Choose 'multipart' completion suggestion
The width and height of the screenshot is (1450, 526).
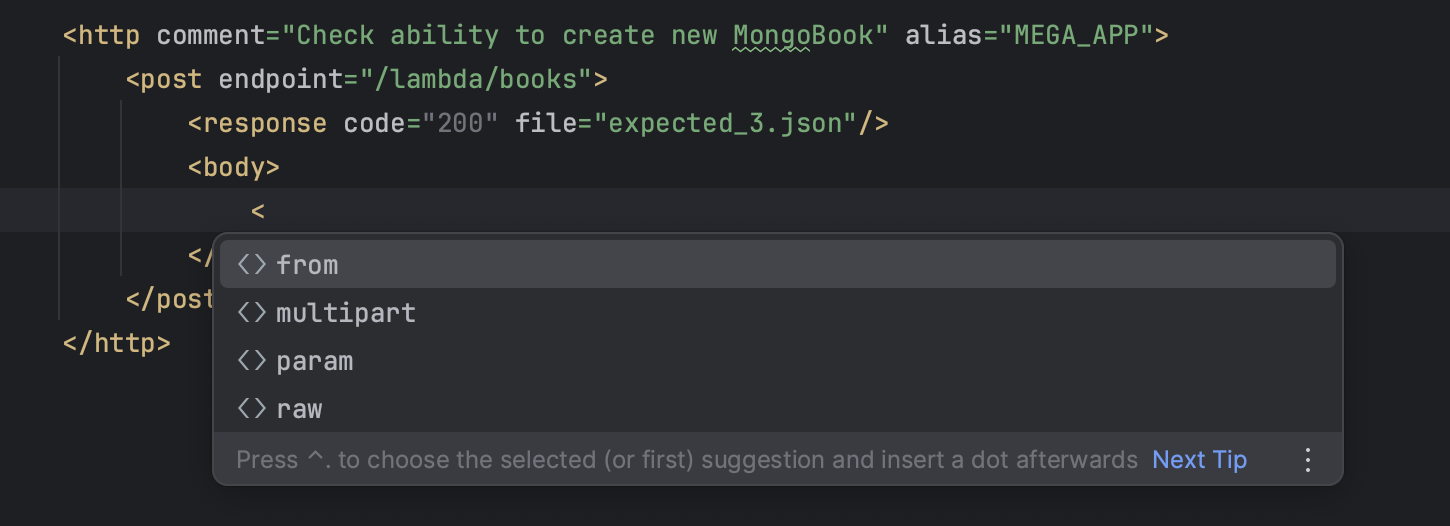[777, 312]
